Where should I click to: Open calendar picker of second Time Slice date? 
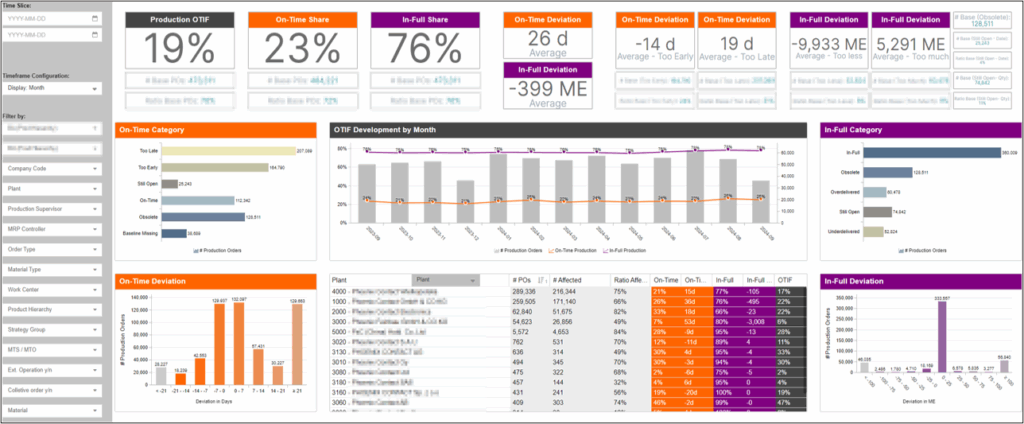click(94, 34)
